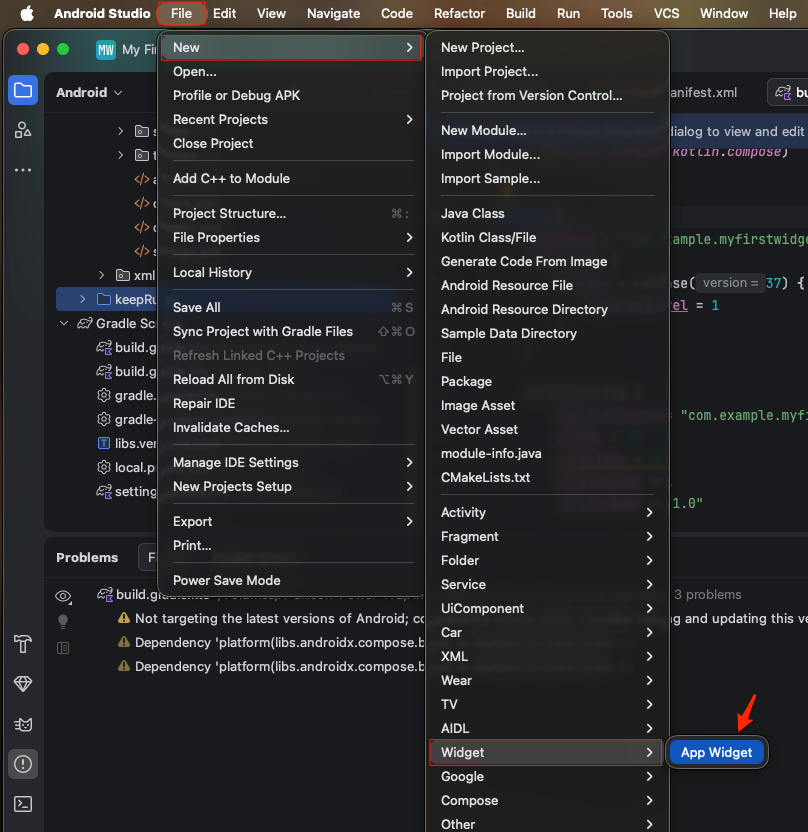Open the Problems tool window icon
Screen dimensions: 808x832
23,764
